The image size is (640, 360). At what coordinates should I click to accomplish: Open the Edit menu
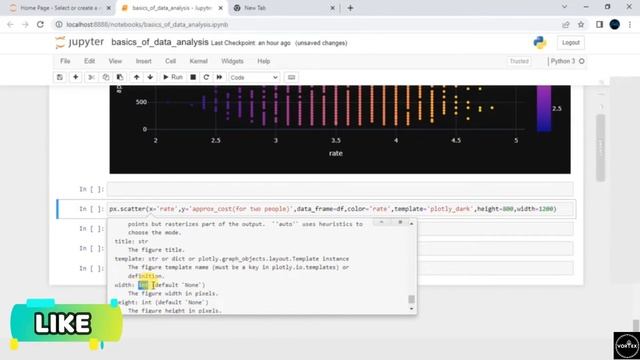click(x=89, y=61)
